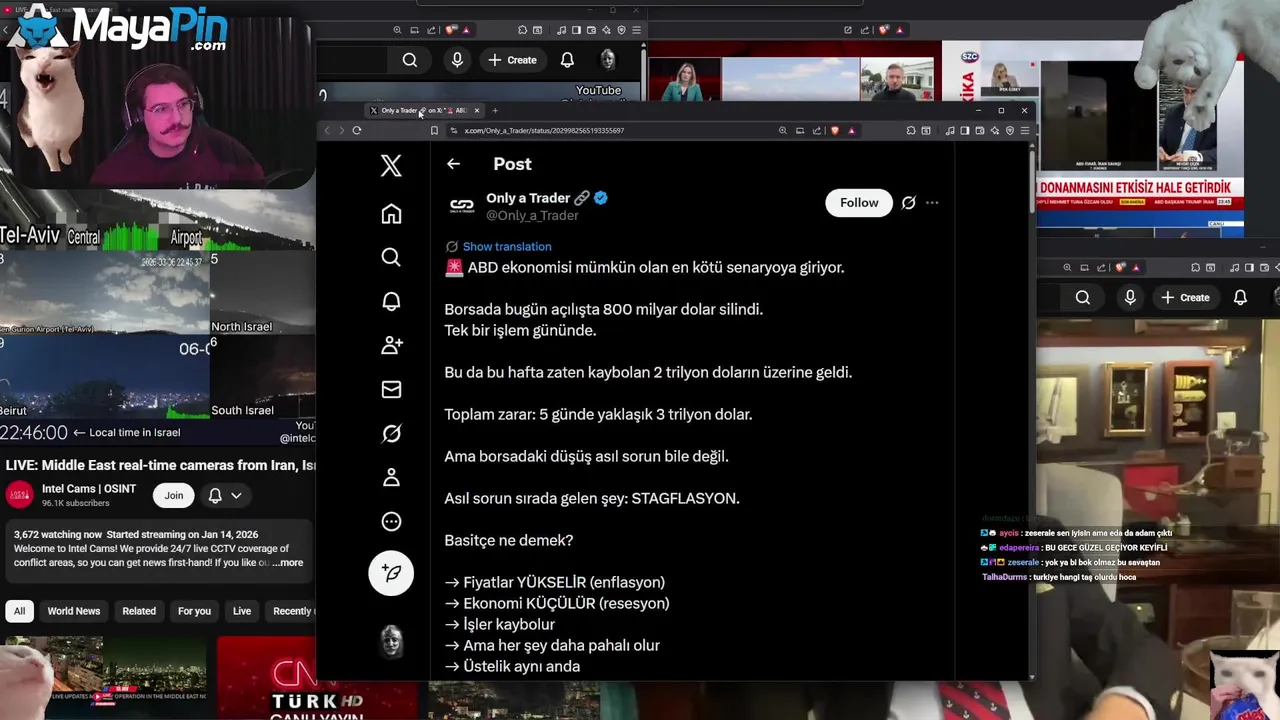Open the Brave Wallet icon in X window
The image size is (1280, 720).
(980, 130)
